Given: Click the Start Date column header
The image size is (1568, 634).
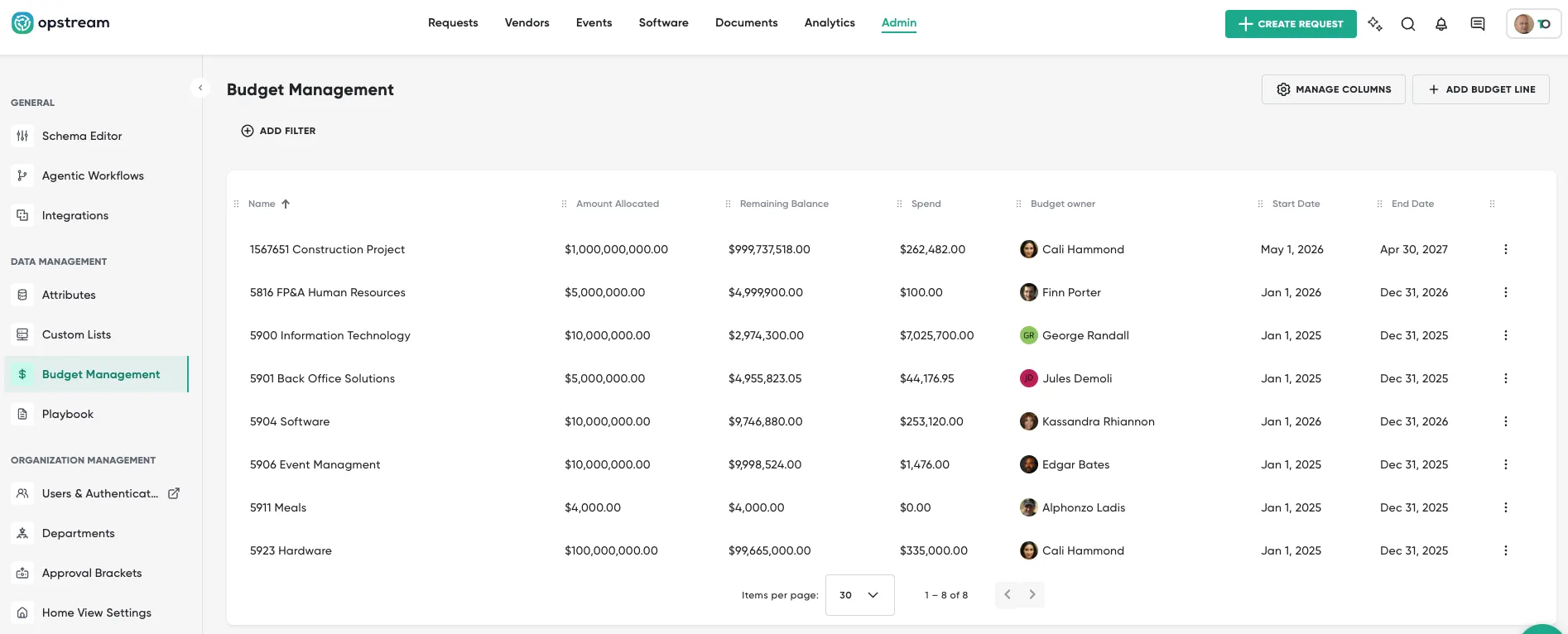Looking at the screenshot, I should point(1296,204).
